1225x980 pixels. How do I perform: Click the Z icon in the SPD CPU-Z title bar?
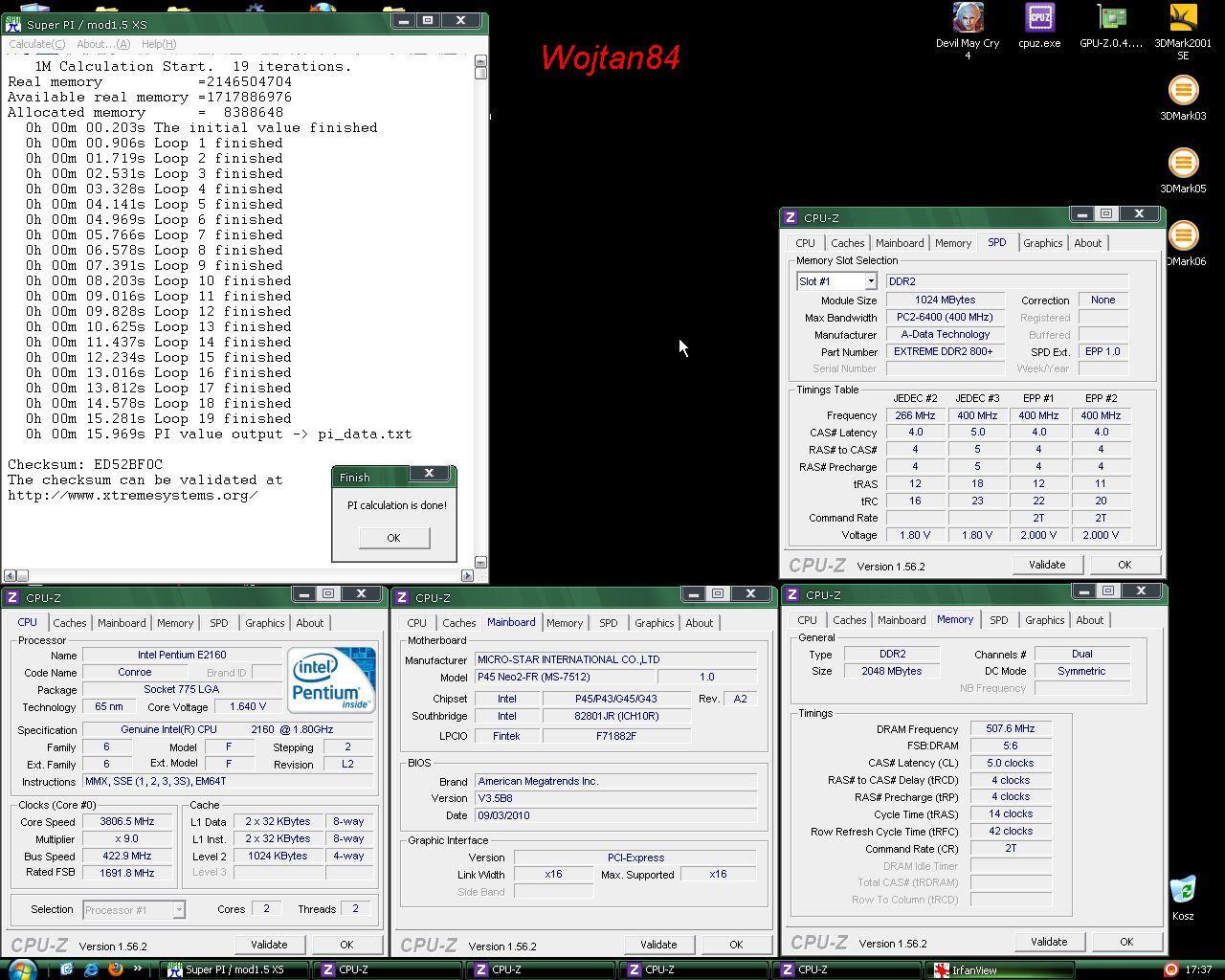pyautogui.click(x=791, y=218)
